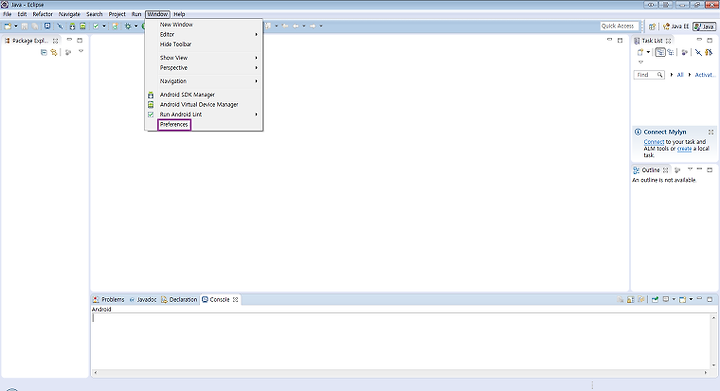This screenshot has width=720, height=391.
Task: Click the Synchronize Changed icon in Task List
Action: pyautogui.click(x=709, y=52)
